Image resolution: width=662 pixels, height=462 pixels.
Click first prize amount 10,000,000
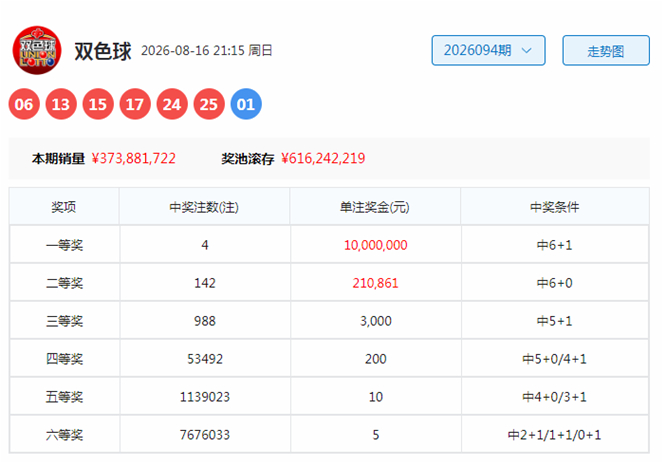point(376,245)
